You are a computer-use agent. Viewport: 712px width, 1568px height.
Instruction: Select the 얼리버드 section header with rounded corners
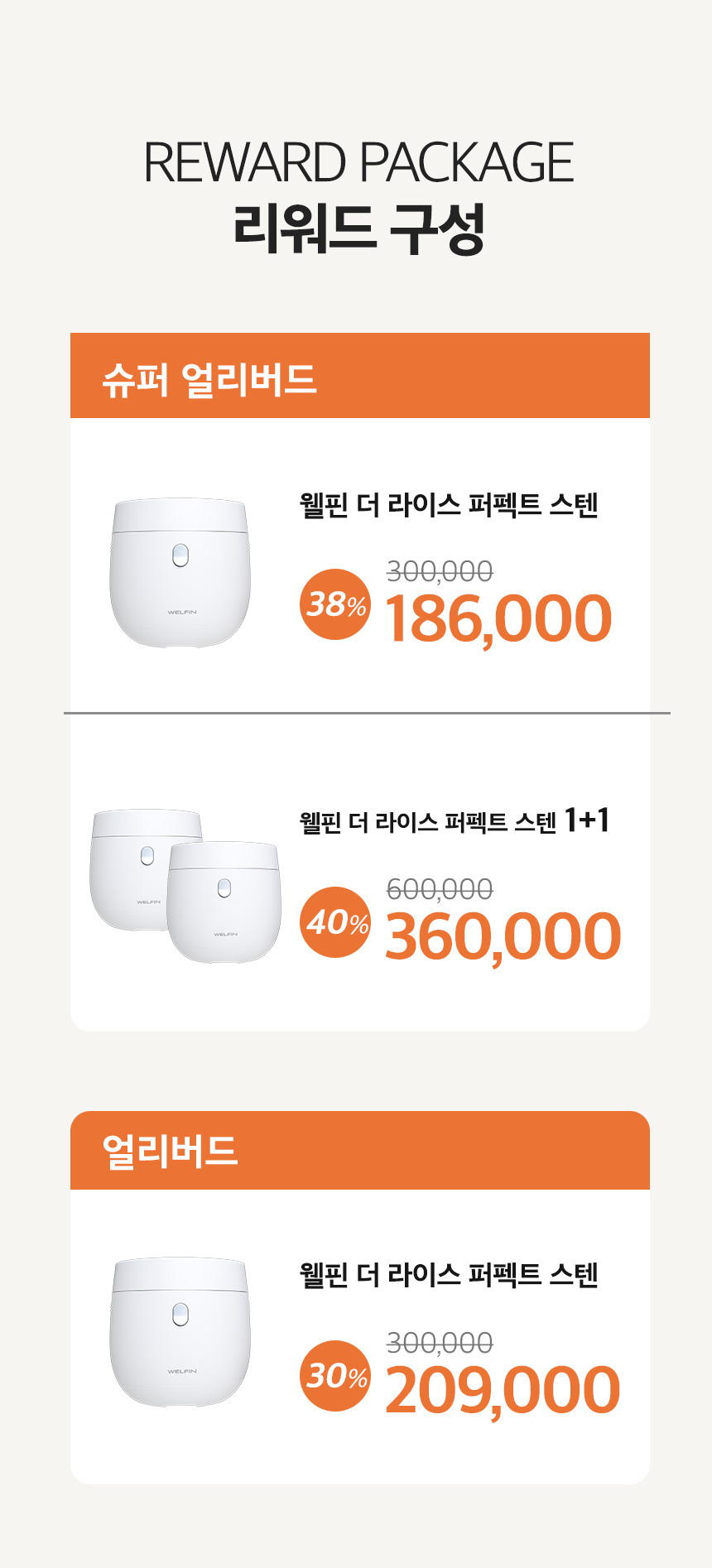coord(360,1151)
